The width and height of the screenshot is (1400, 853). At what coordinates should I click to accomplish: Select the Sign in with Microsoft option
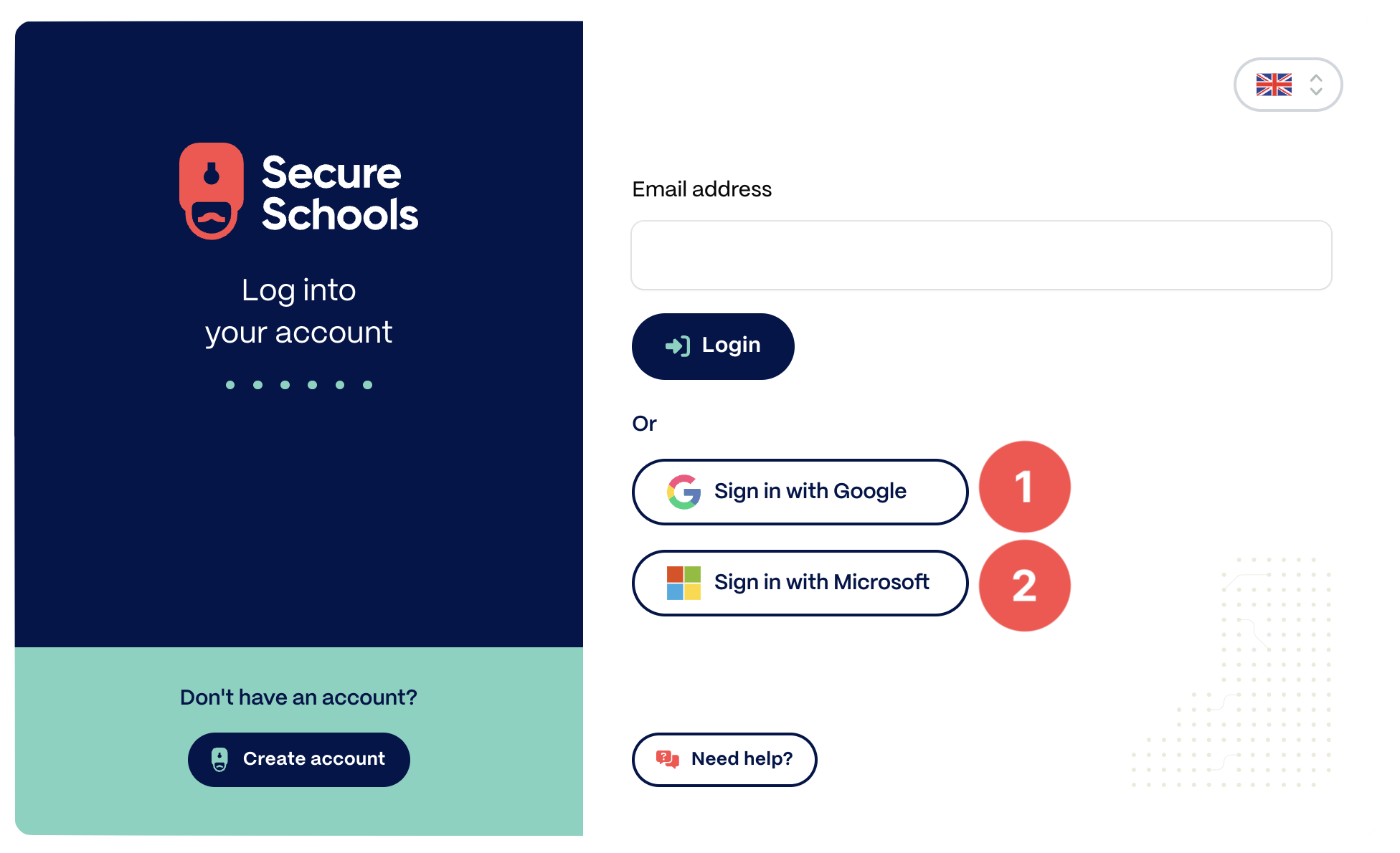799,583
